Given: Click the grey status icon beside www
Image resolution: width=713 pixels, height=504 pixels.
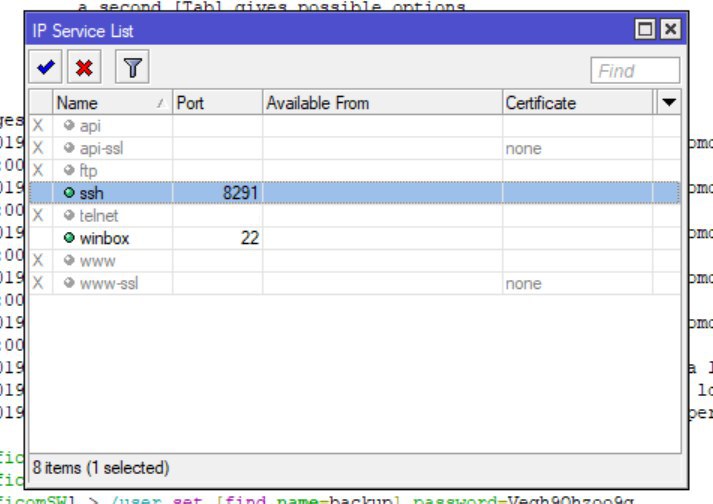Looking at the screenshot, I should [x=69, y=260].
